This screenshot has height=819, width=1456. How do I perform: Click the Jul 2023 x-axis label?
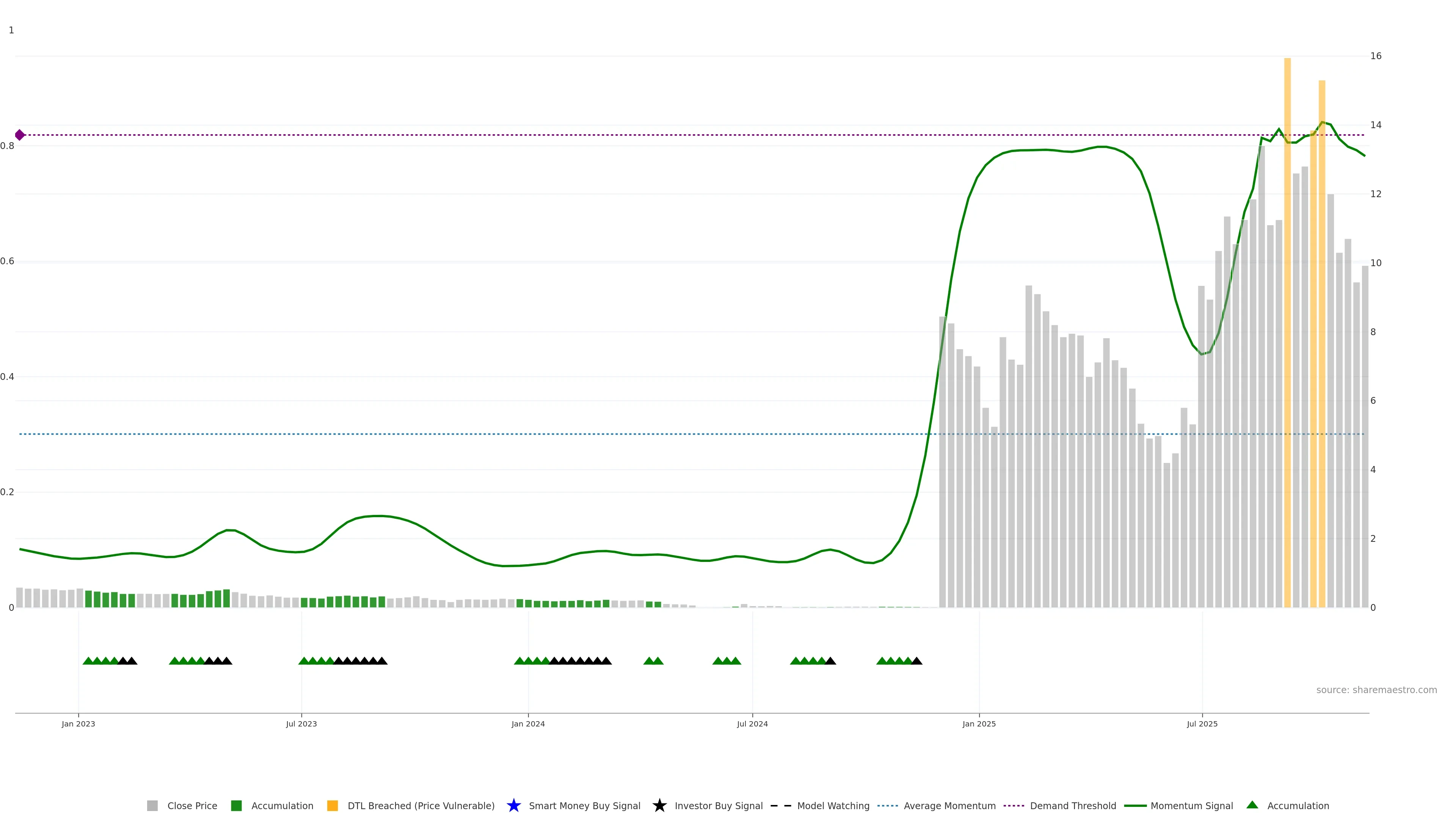coord(301,723)
